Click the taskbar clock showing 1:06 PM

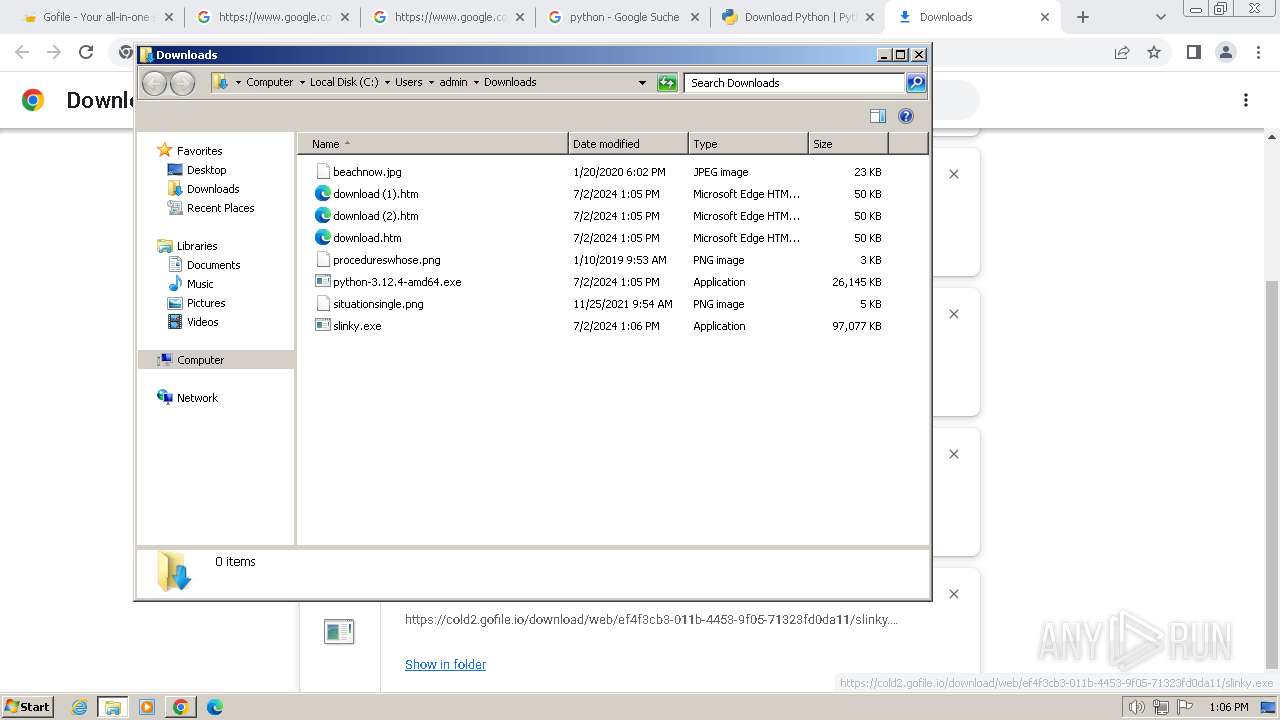click(1228, 707)
